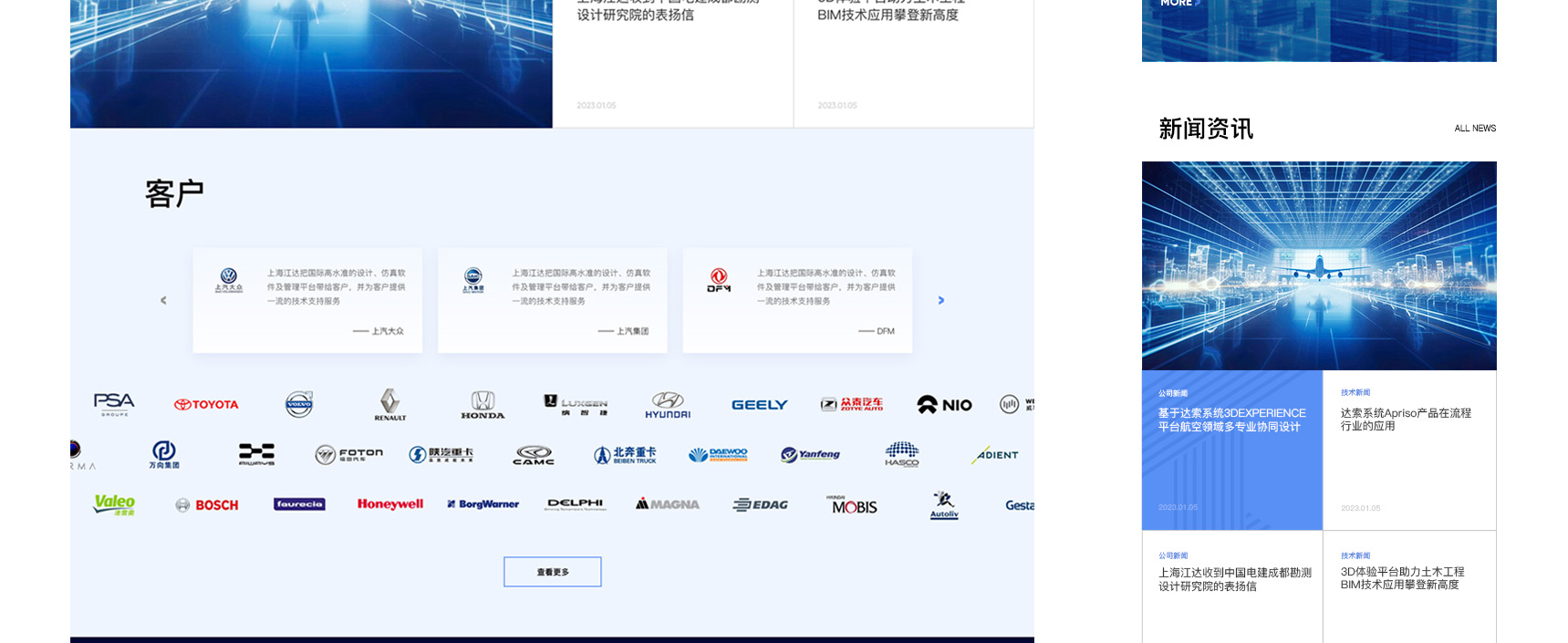Select the Magna logo
The width and height of the screenshot is (1568, 643).
pos(668,503)
